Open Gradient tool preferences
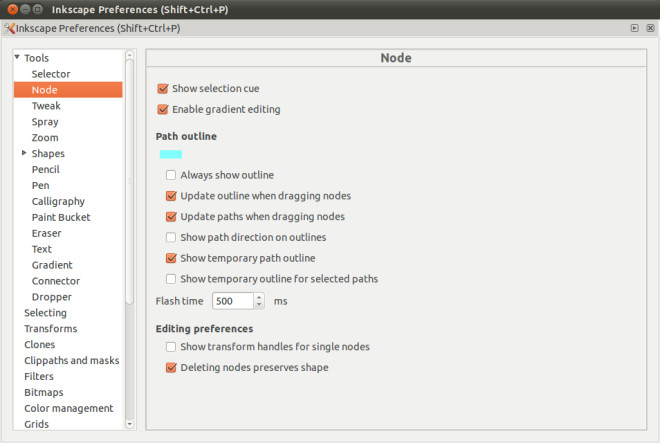The height and width of the screenshot is (443, 660). point(52,265)
